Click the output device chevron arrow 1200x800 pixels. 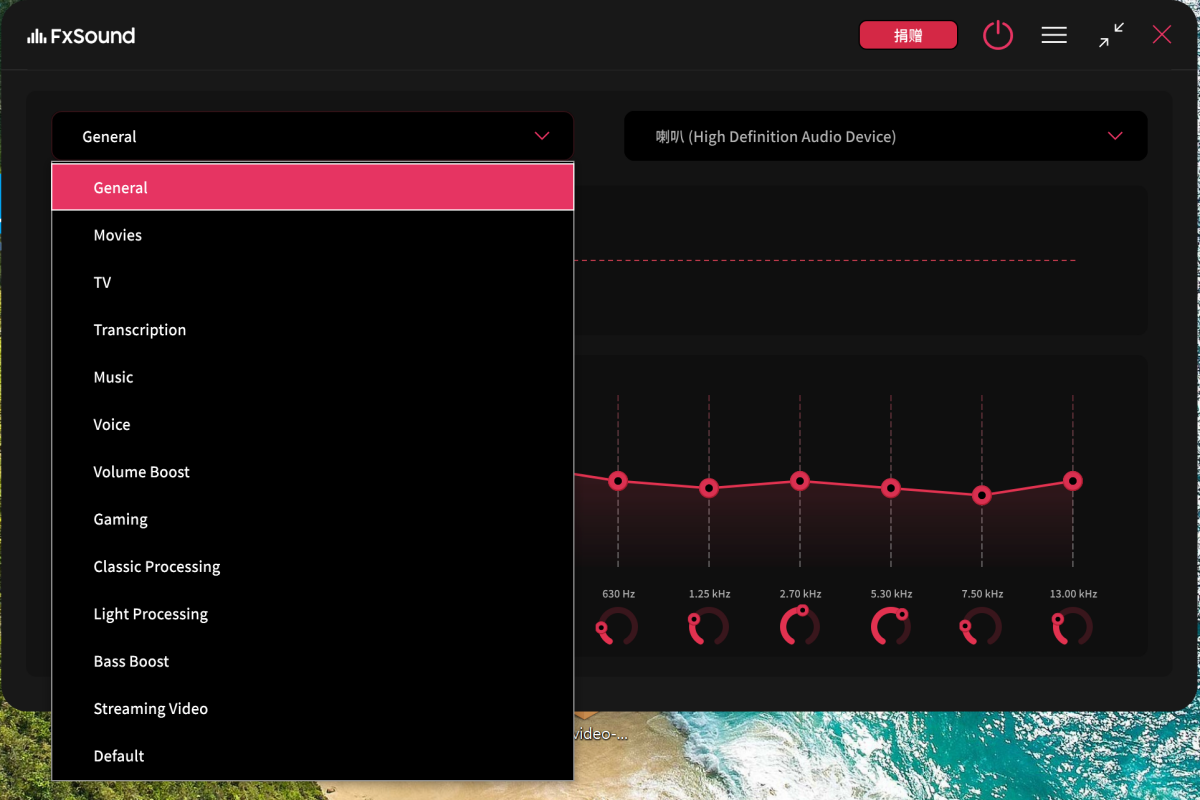click(1115, 136)
